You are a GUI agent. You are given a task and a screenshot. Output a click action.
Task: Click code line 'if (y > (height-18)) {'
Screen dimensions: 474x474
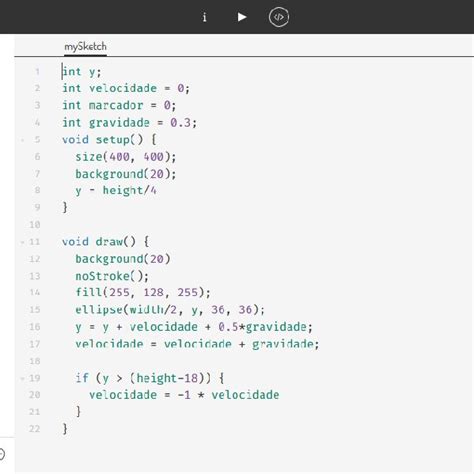(150, 378)
